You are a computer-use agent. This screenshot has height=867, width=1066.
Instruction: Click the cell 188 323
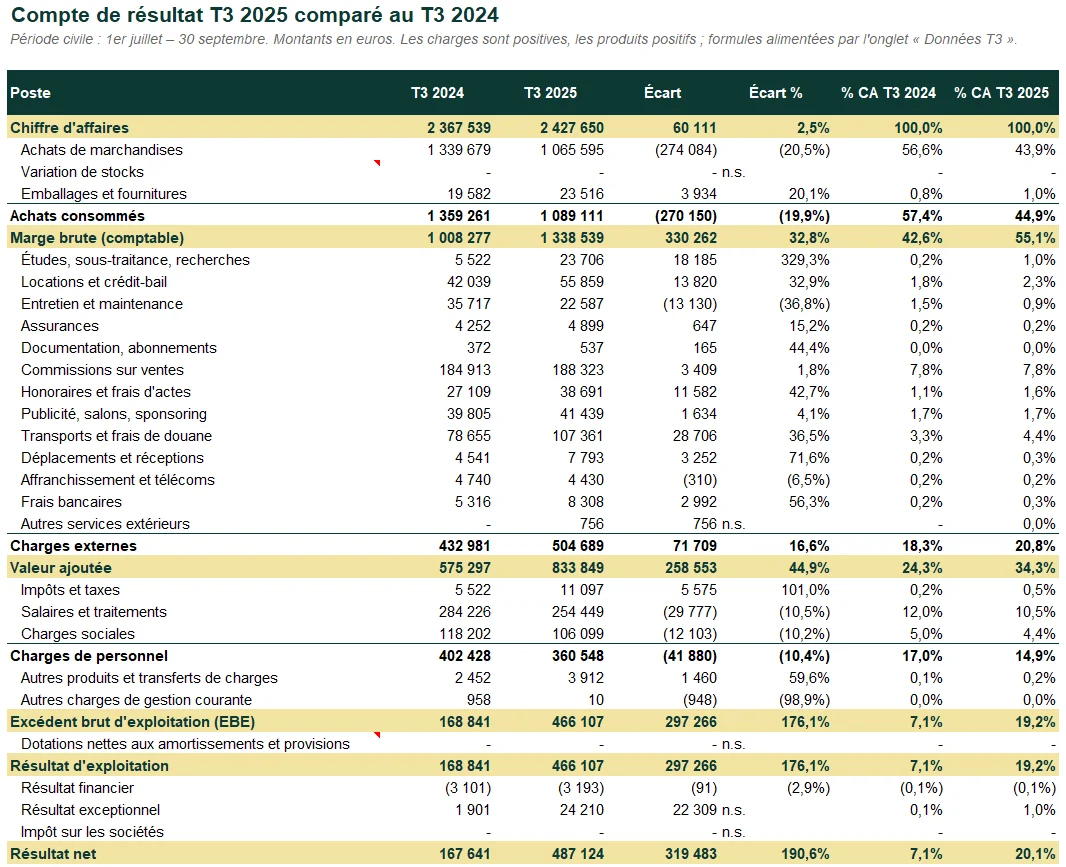577,370
